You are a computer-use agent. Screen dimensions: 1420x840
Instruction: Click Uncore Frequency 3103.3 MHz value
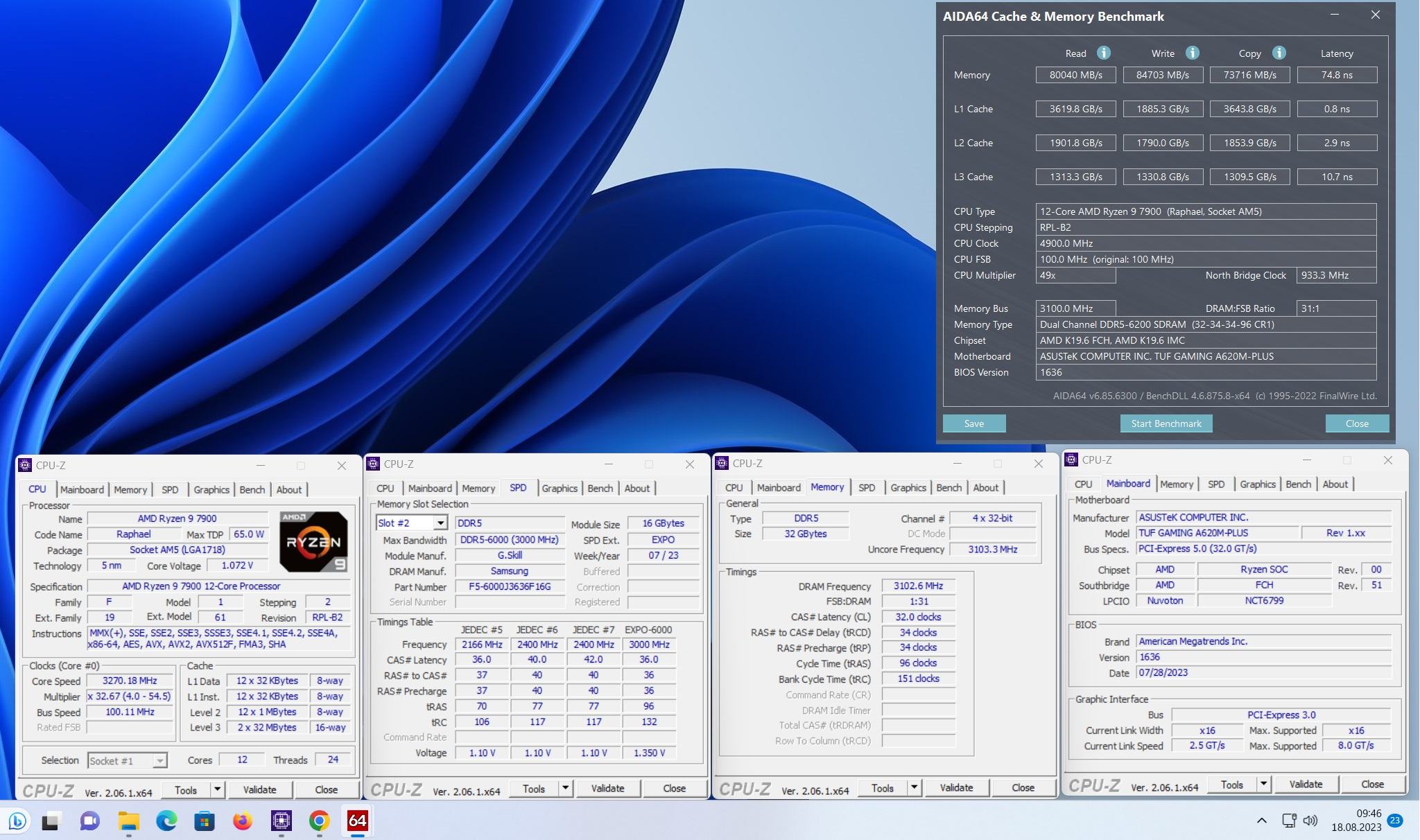click(993, 549)
